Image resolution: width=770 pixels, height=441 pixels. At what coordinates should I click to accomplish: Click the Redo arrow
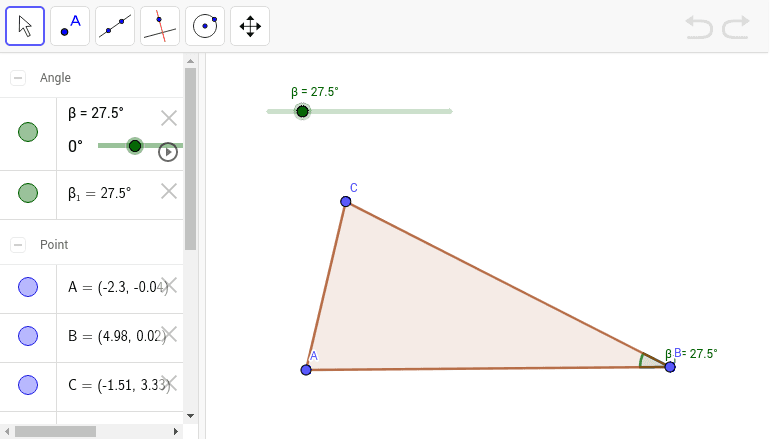736,27
